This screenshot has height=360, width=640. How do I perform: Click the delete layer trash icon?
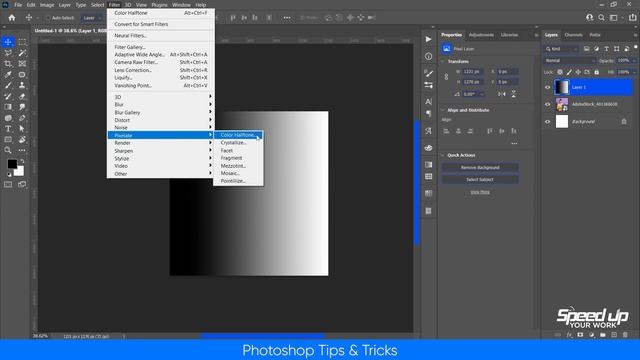(625, 335)
